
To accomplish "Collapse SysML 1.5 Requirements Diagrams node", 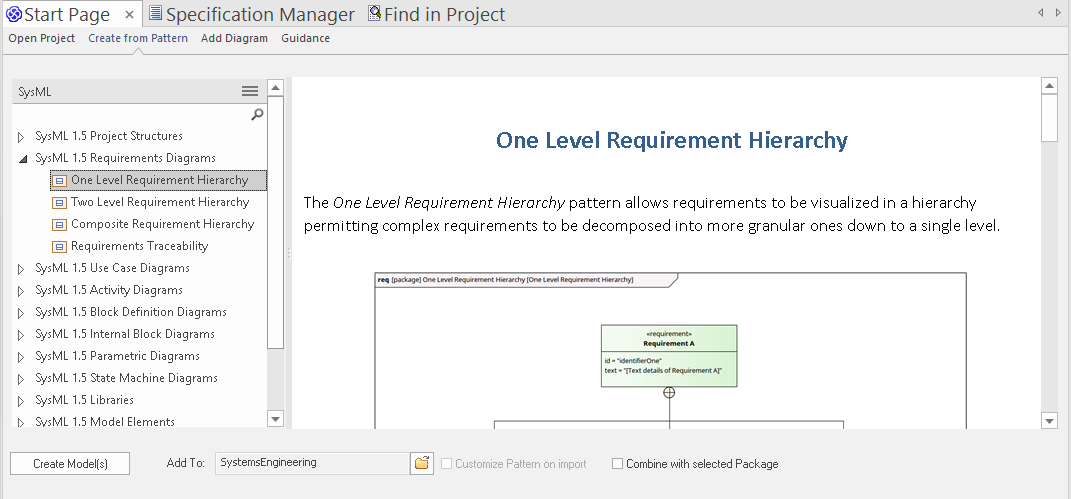I will [21, 159].
